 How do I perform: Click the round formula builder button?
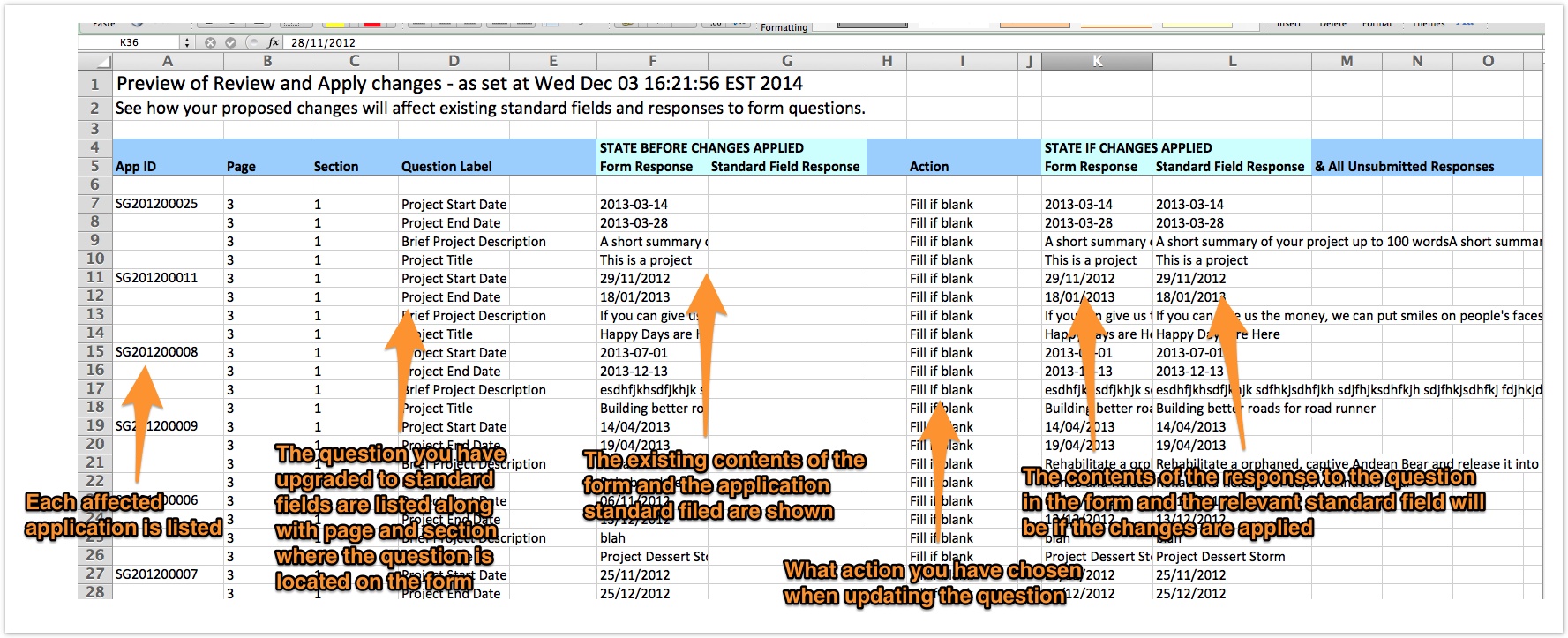(252, 42)
